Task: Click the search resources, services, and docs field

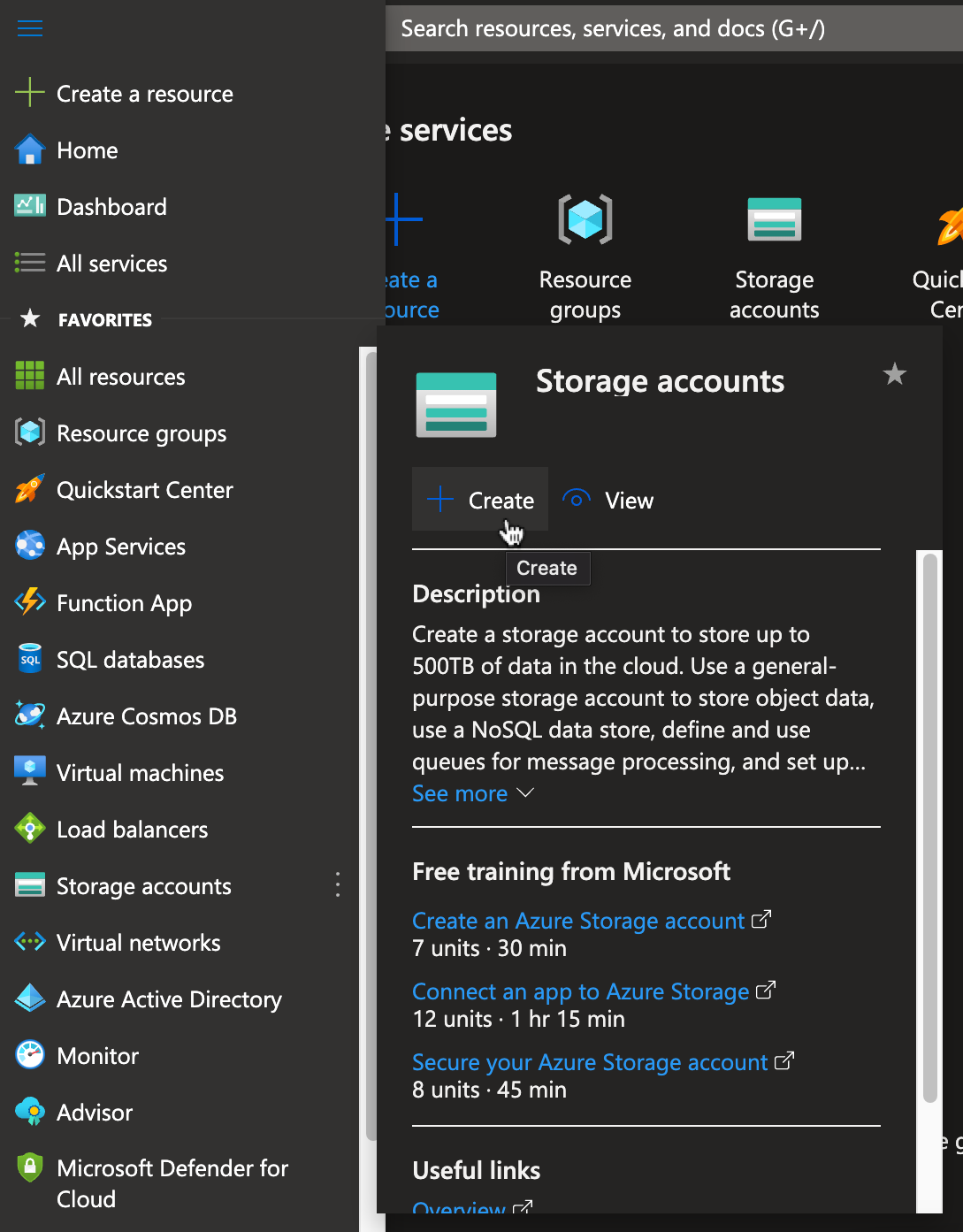Action: click(674, 28)
